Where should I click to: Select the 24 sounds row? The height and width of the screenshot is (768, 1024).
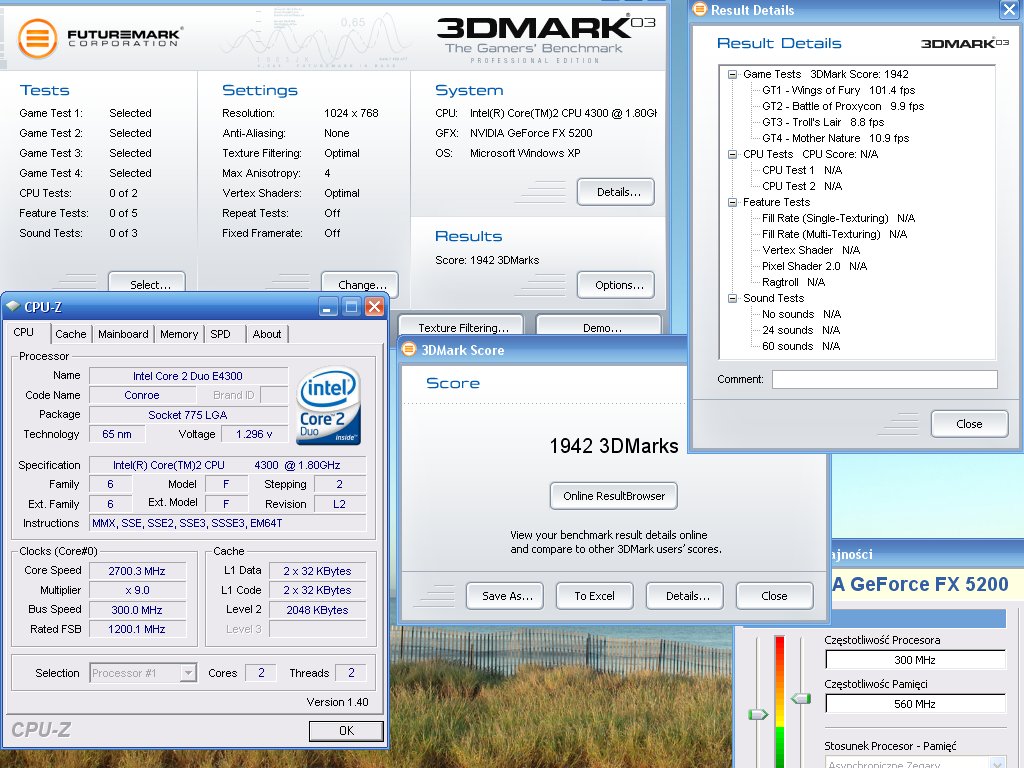click(801, 330)
